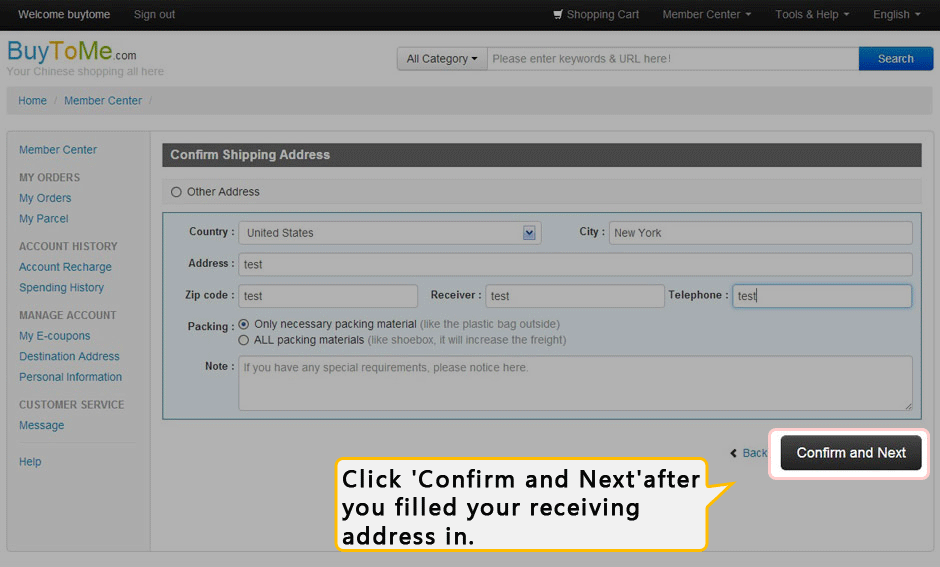
Task: Click the Sign out link
Action: pos(154,15)
